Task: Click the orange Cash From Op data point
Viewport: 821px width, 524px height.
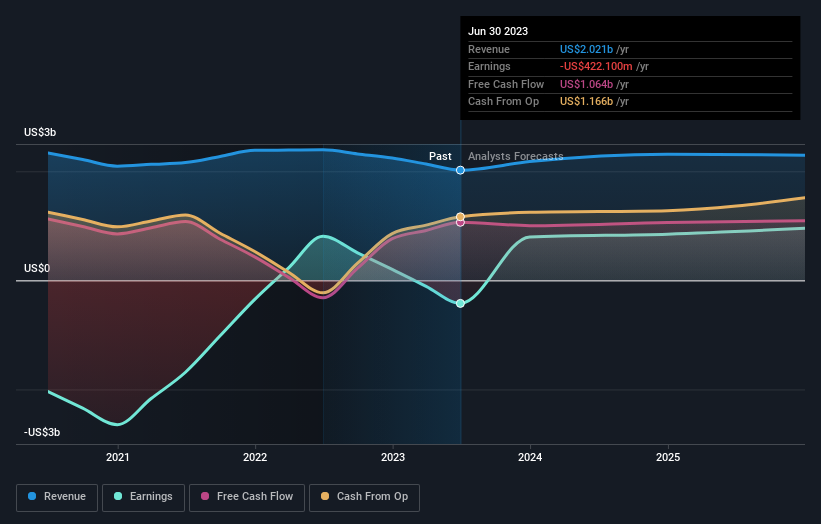Action: (460, 217)
